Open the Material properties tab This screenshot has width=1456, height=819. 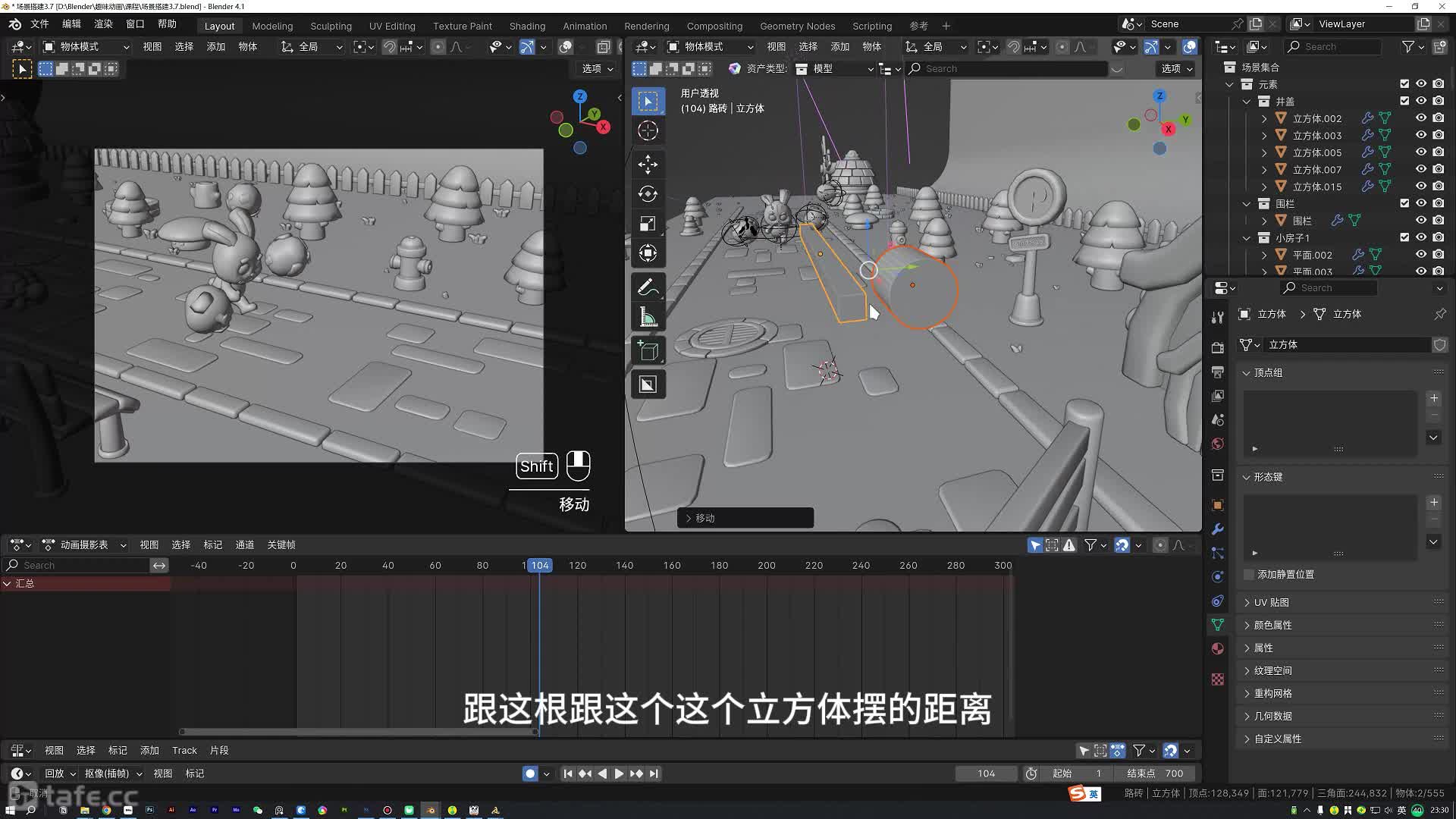[x=1217, y=648]
